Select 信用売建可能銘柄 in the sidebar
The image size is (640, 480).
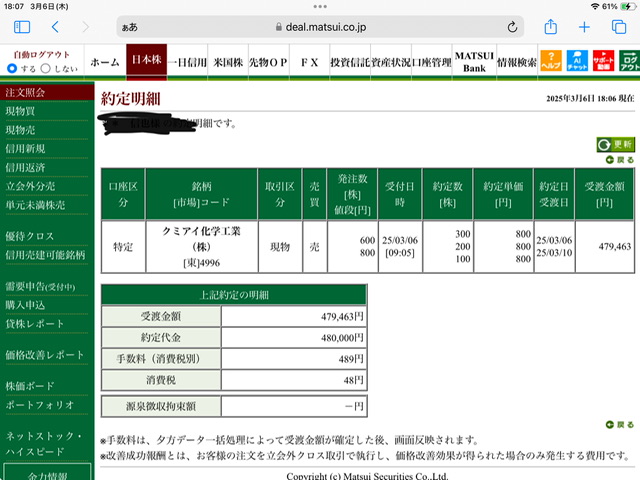(47, 255)
